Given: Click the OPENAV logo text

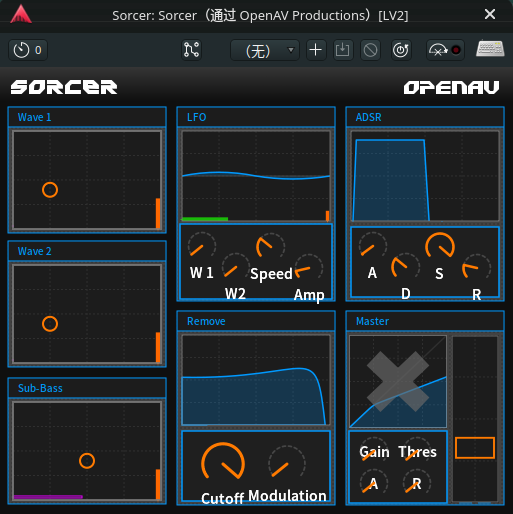Looking at the screenshot, I should 451,88.
